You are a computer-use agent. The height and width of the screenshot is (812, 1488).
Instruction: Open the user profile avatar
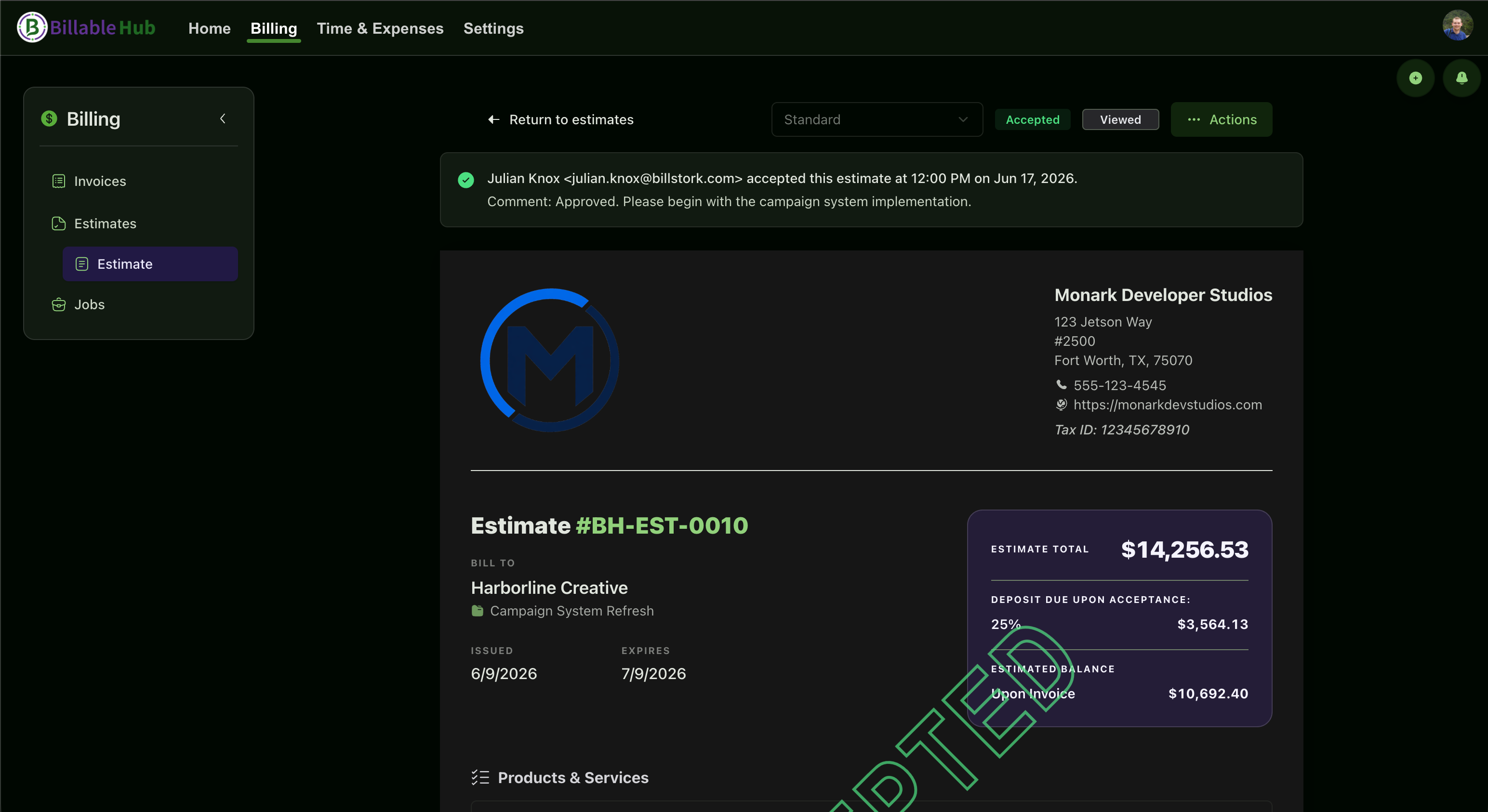[x=1457, y=26]
